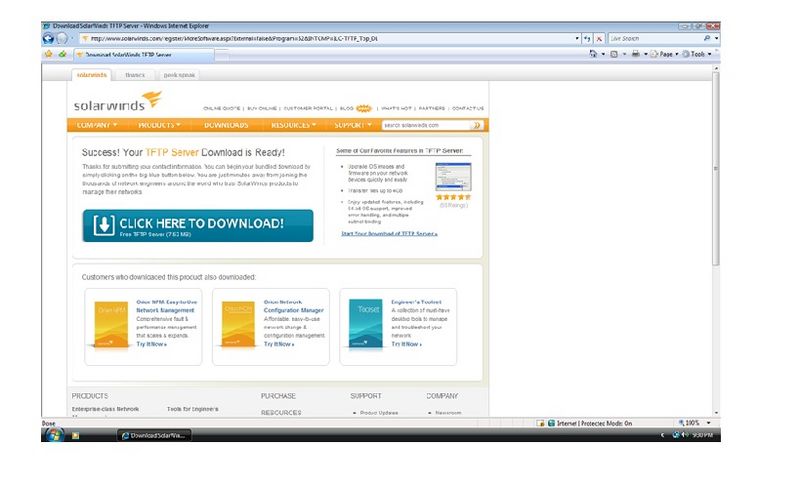Click Try It Now under Network Management
Screen dimensions: 800x485
[151, 344]
